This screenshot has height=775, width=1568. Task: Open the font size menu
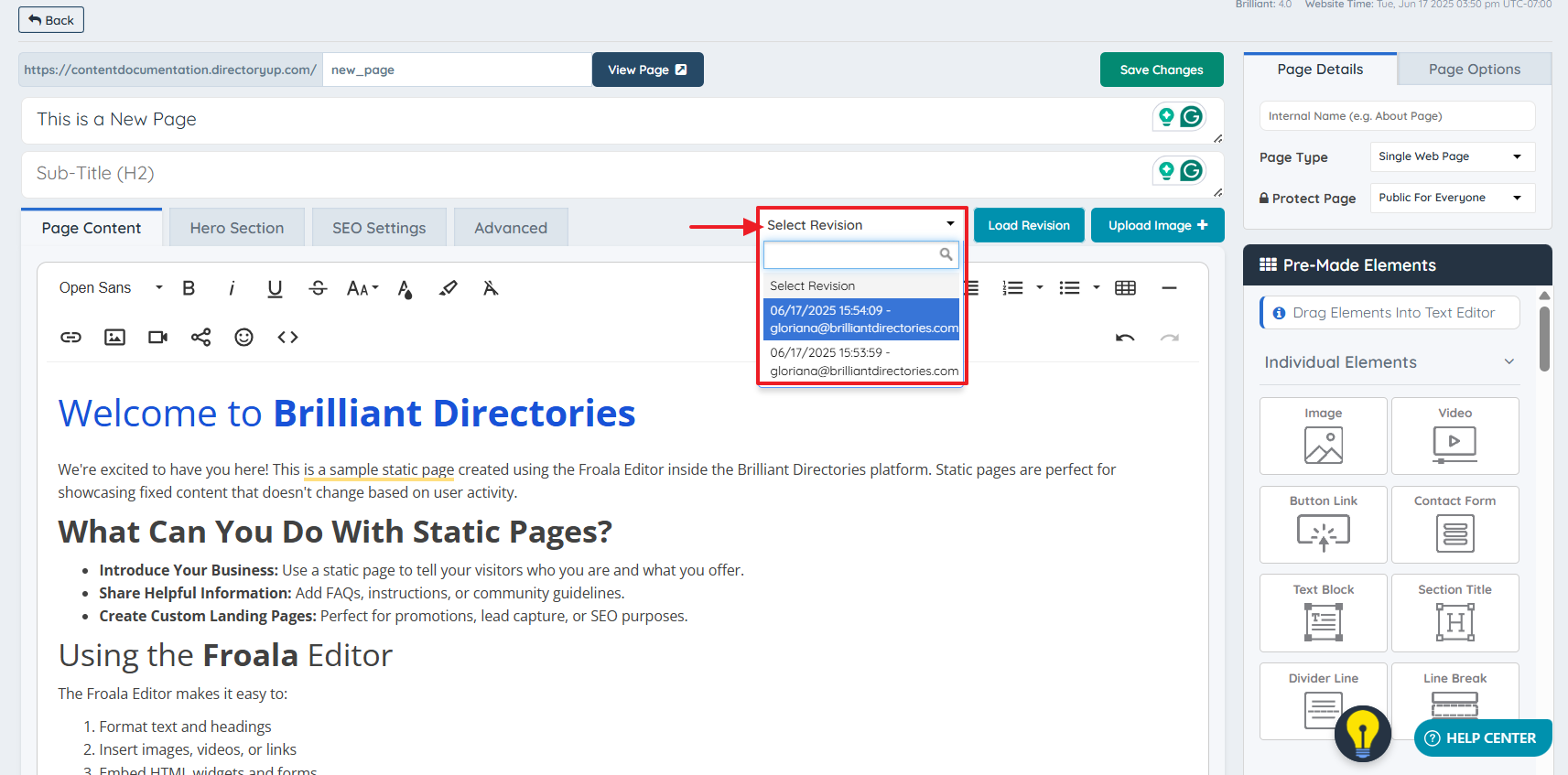click(362, 288)
